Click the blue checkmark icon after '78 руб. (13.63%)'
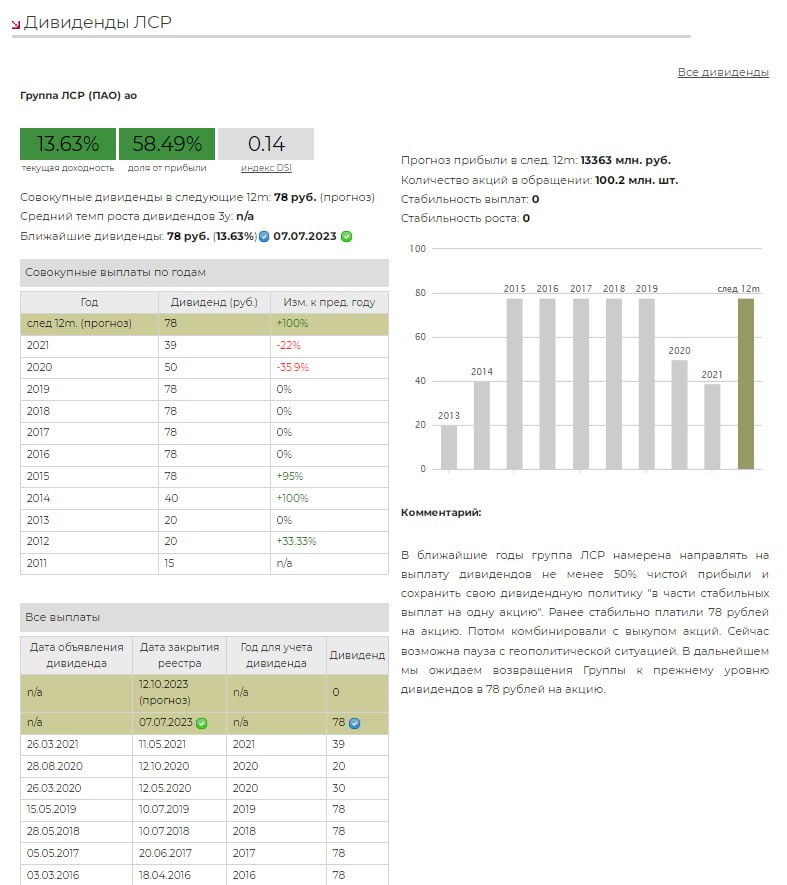Screen dimensions: 787x885 click(x=264, y=236)
